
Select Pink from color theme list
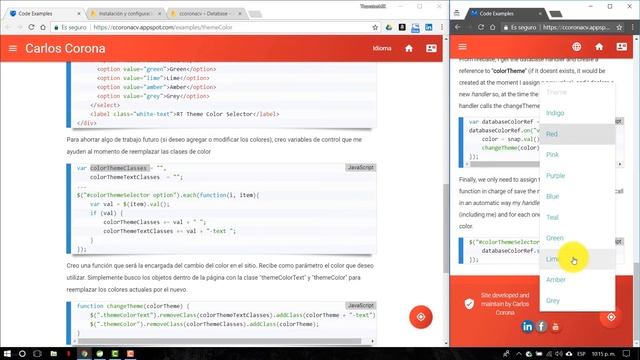click(x=577, y=155)
